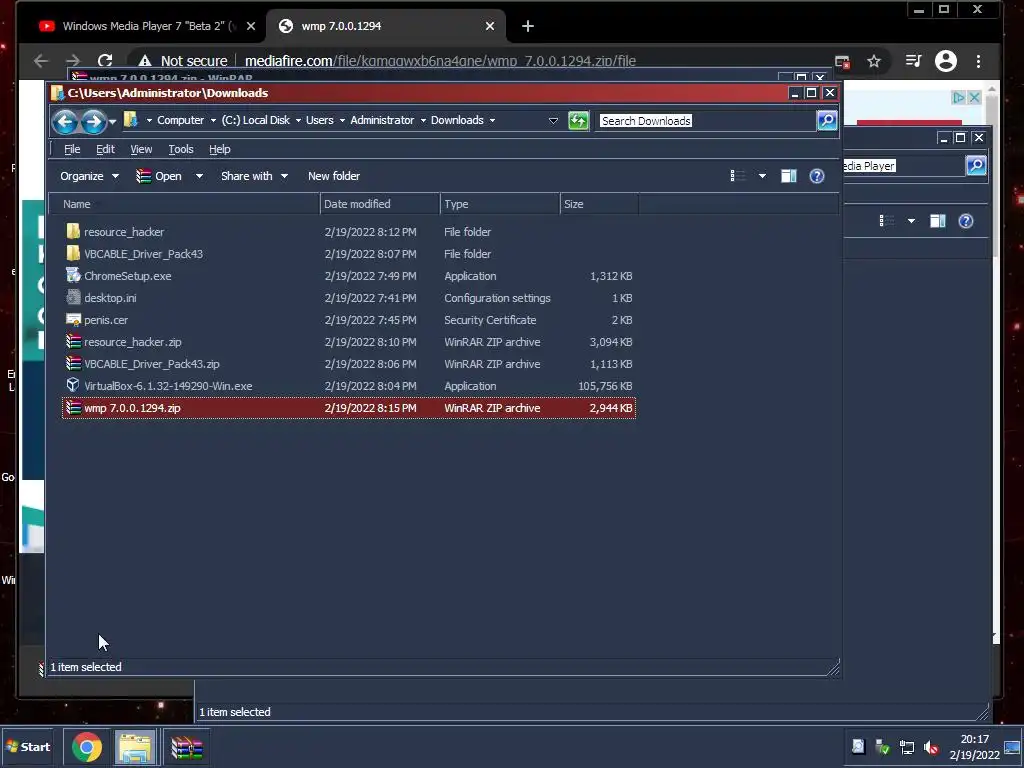Open the Share with dropdown
1024x768 pixels.
coord(254,176)
